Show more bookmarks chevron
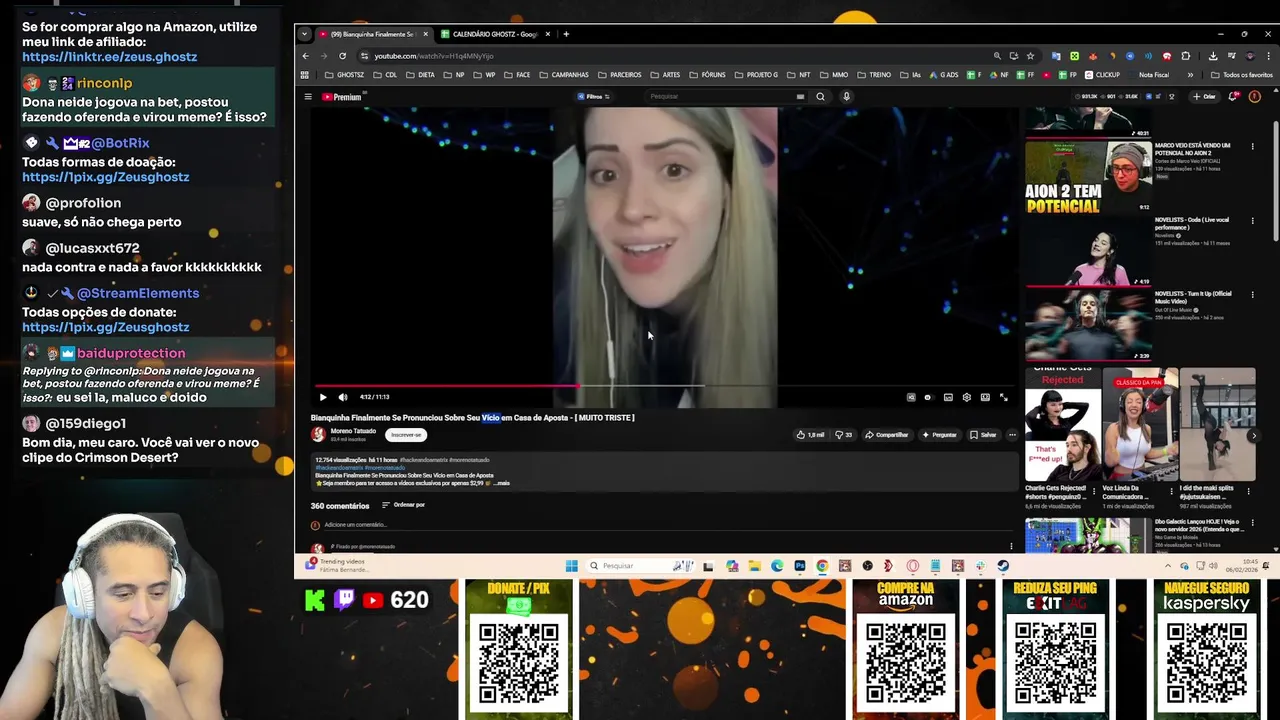Image resolution: width=1280 pixels, height=720 pixels. pos(1190,75)
